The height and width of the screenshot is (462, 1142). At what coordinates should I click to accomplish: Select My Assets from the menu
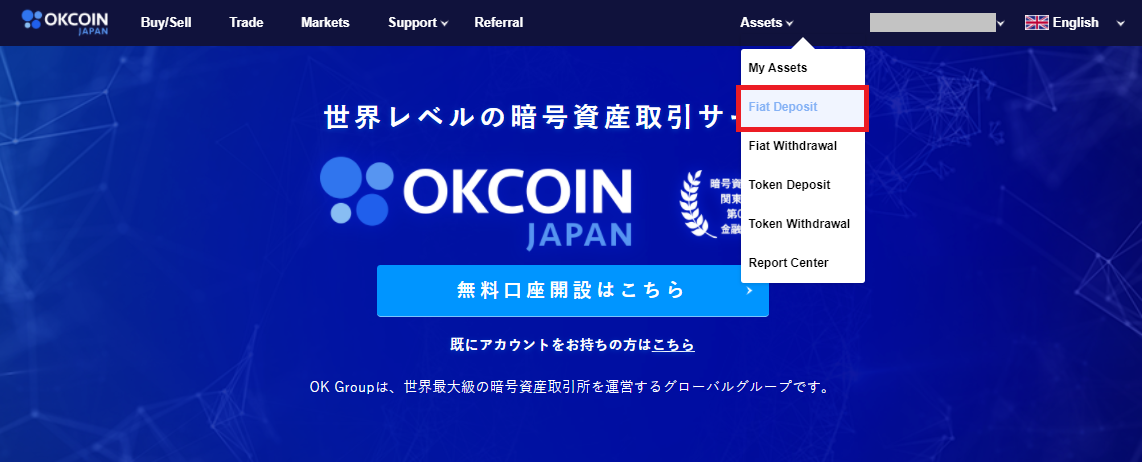(803, 68)
